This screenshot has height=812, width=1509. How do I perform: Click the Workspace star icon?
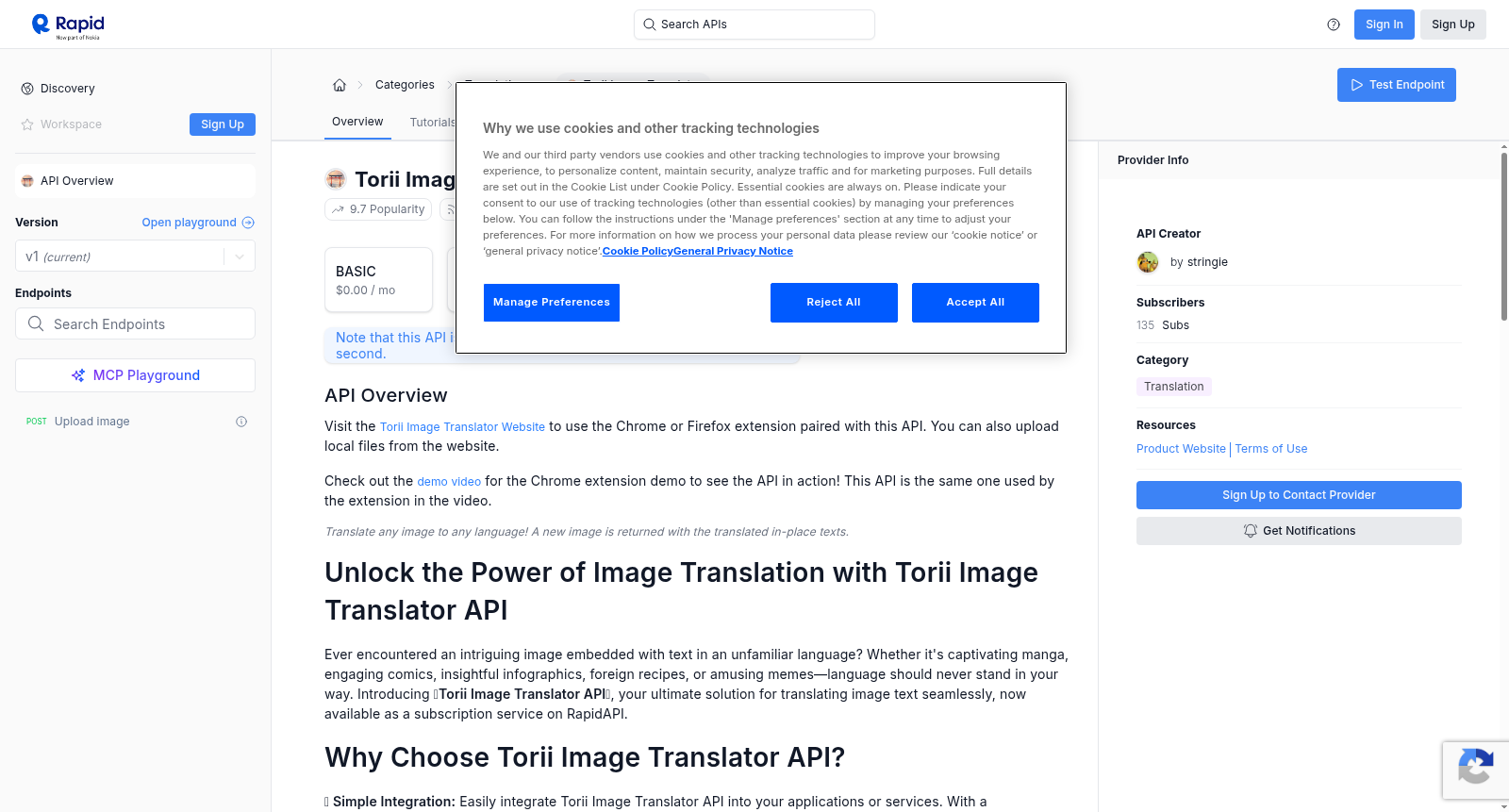(x=27, y=124)
